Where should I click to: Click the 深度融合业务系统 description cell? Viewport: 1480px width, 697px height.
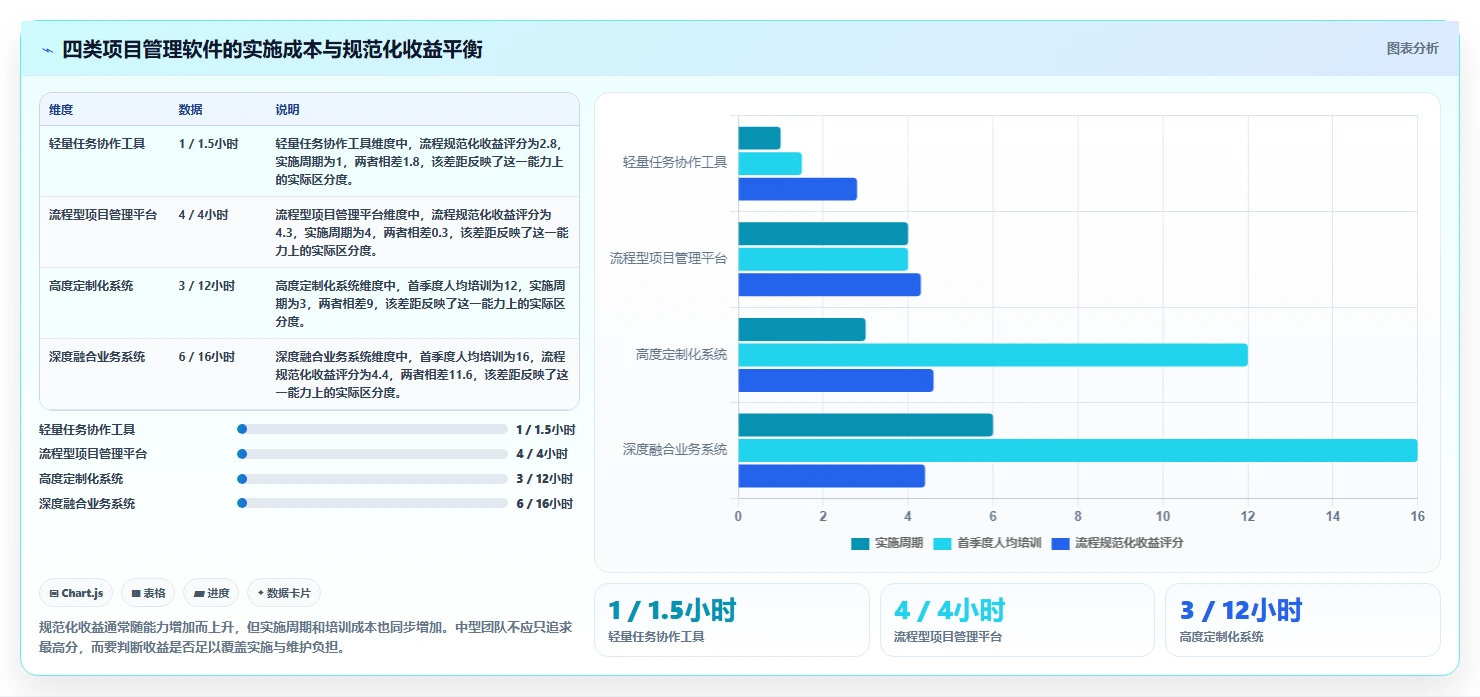(x=422, y=374)
